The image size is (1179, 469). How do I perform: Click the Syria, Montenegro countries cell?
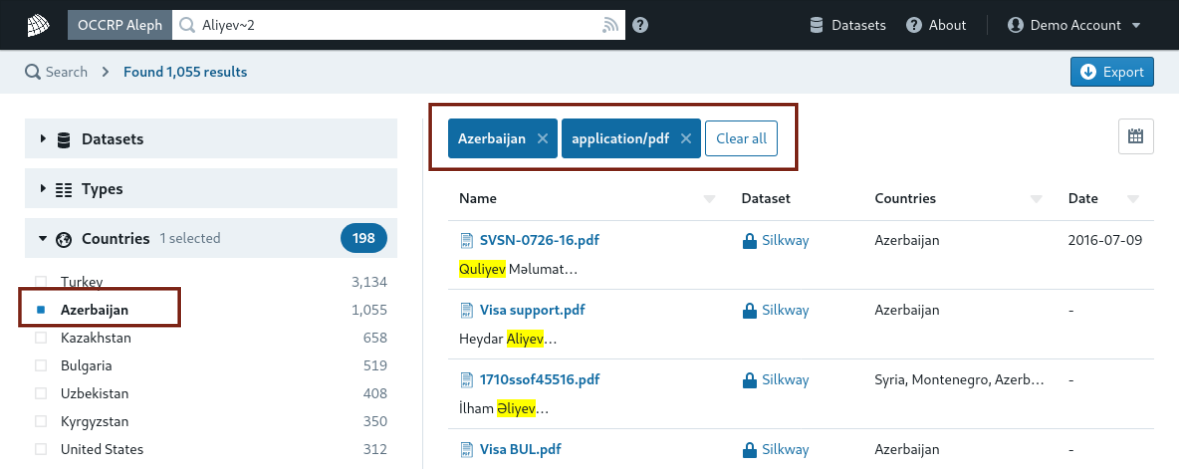(959, 380)
